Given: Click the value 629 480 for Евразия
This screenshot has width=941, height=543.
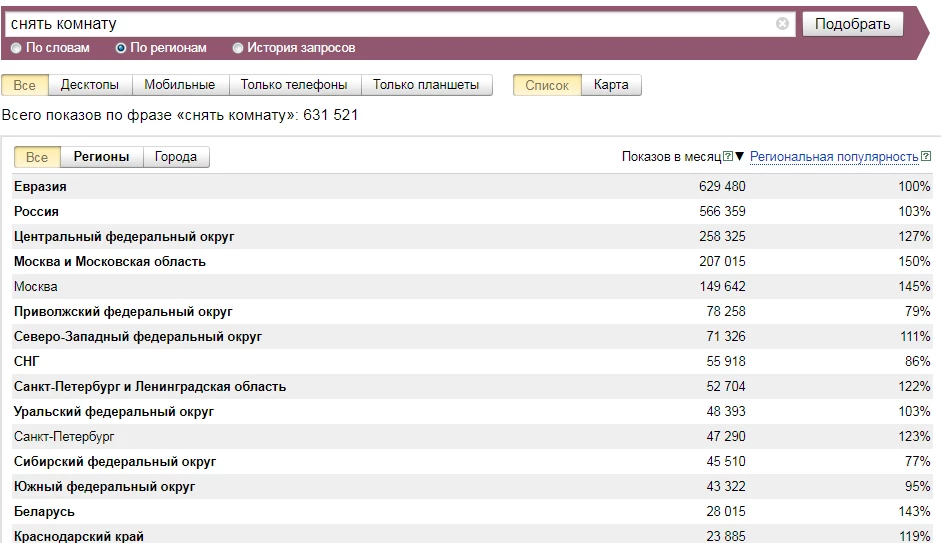Looking at the screenshot, I should click(722, 187).
